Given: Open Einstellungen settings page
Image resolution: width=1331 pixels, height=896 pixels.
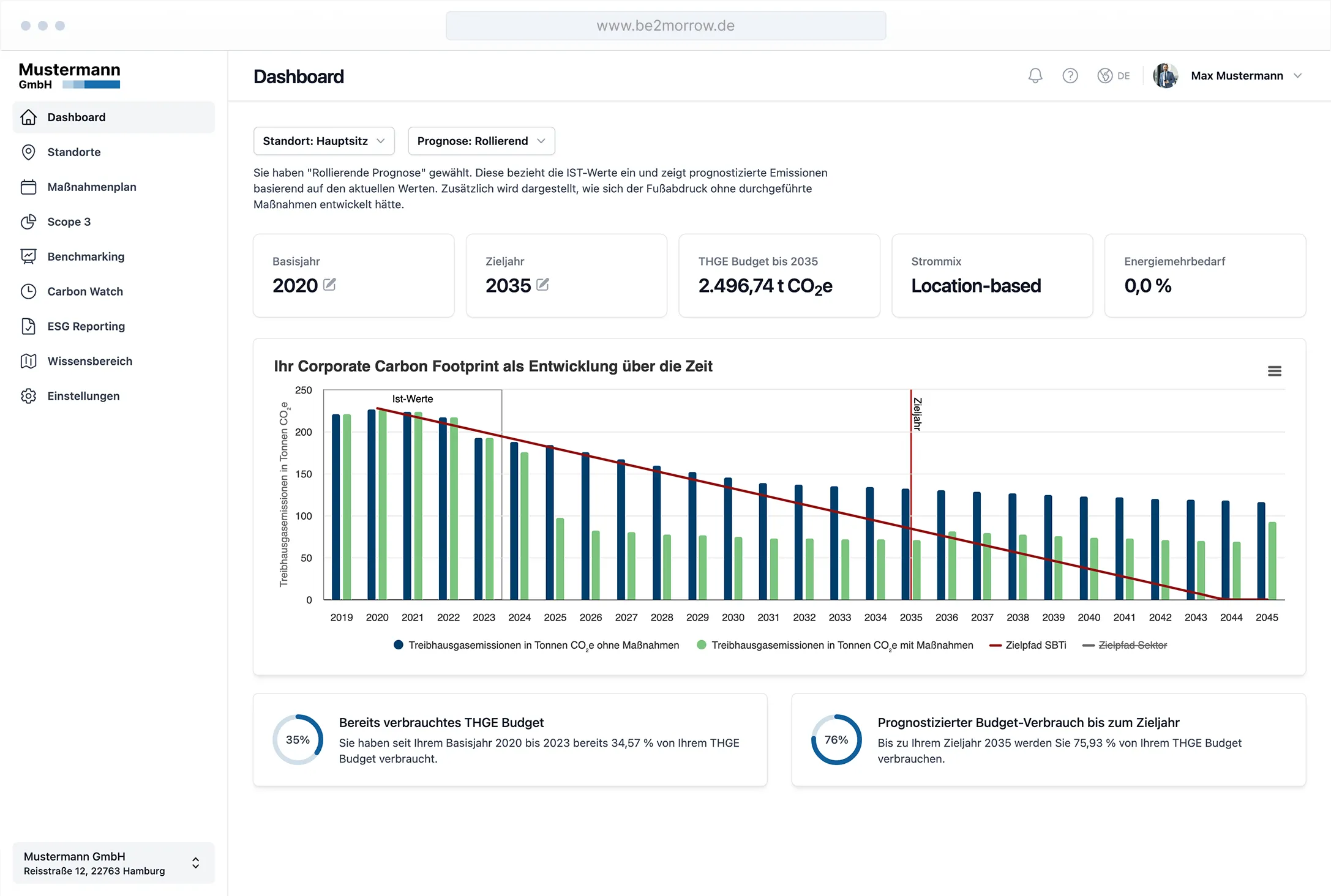Looking at the screenshot, I should pyautogui.click(x=83, y=396).
